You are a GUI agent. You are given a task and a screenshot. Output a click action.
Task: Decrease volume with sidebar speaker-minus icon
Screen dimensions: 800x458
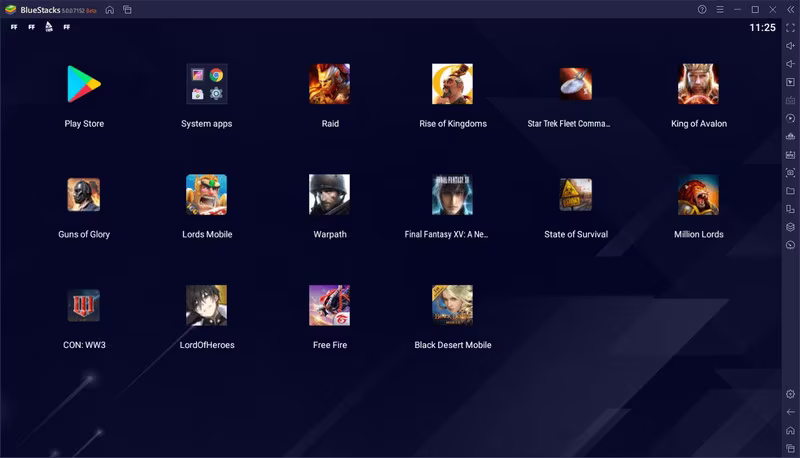790,64
